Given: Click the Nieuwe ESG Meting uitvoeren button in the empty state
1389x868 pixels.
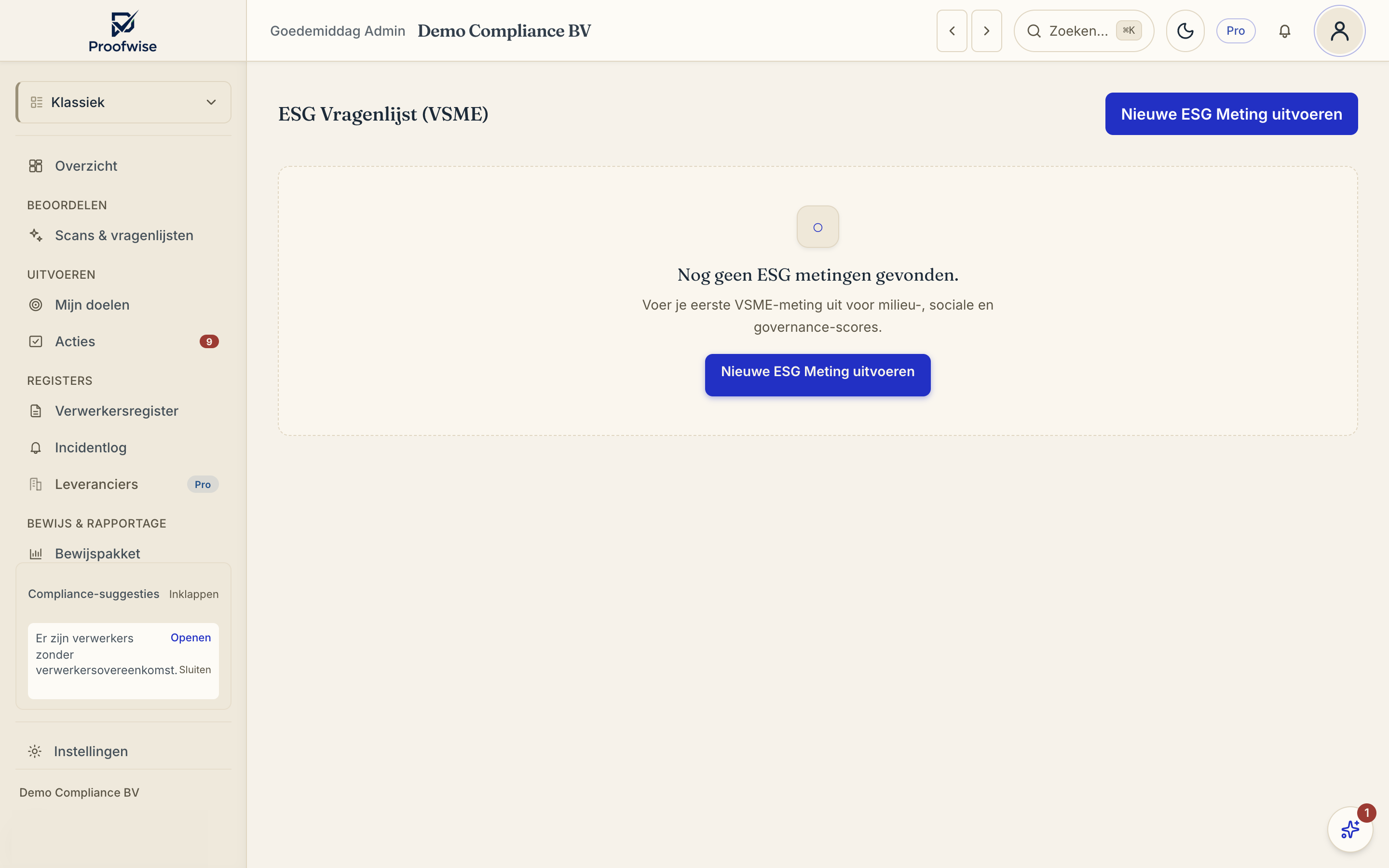Looking at the screenshot, I should 817,375.
